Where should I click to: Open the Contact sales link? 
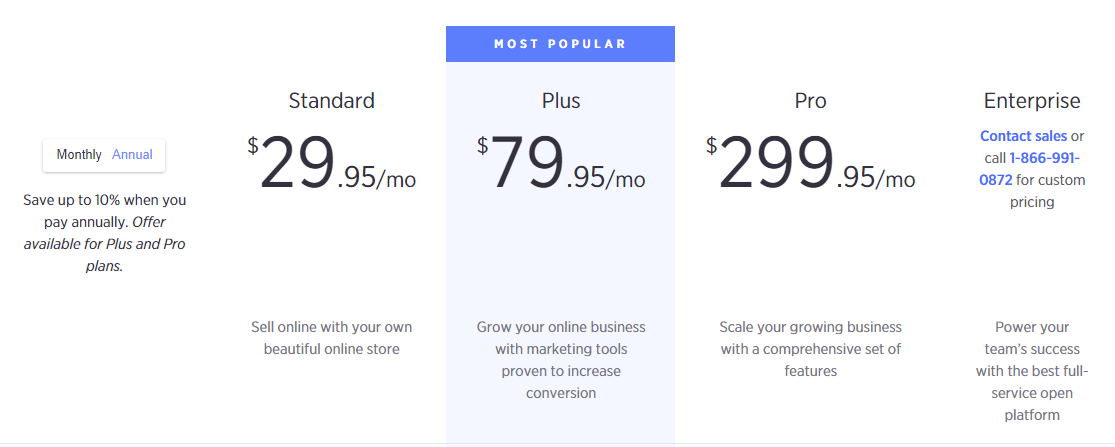(1023, 136)
